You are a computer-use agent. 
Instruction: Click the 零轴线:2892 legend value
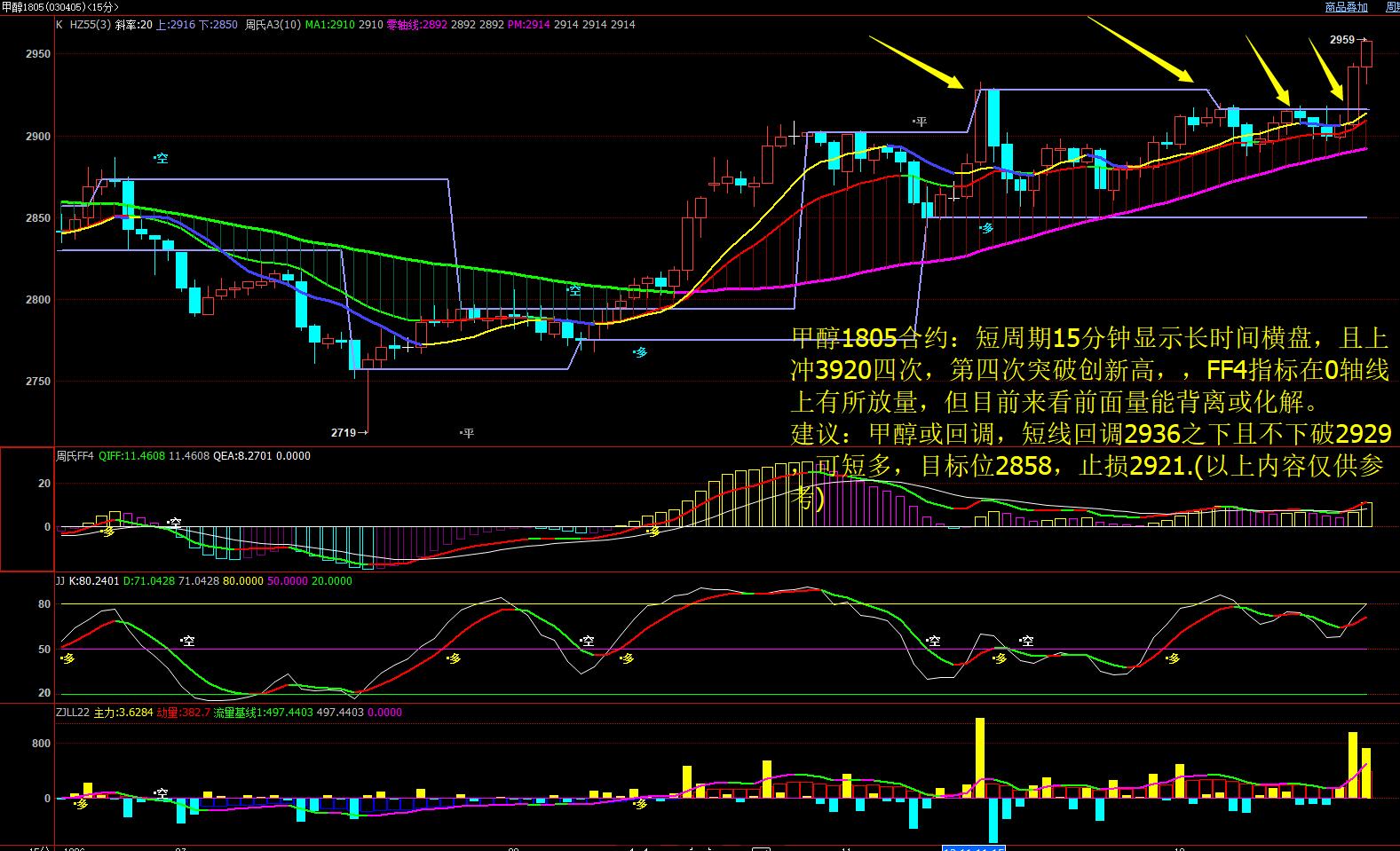417,25
